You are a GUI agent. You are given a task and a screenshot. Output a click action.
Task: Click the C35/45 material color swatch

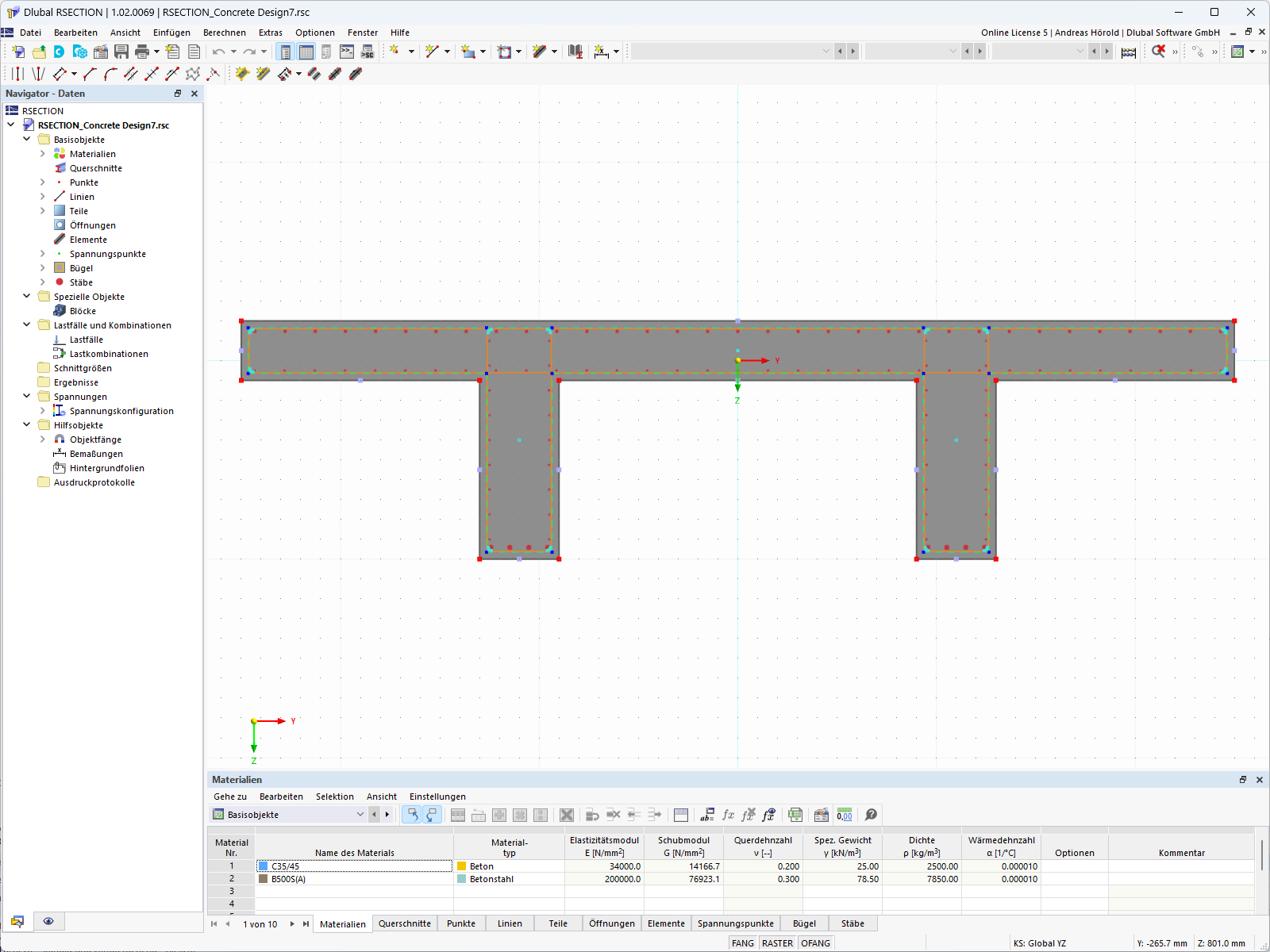tap(264, 866)
